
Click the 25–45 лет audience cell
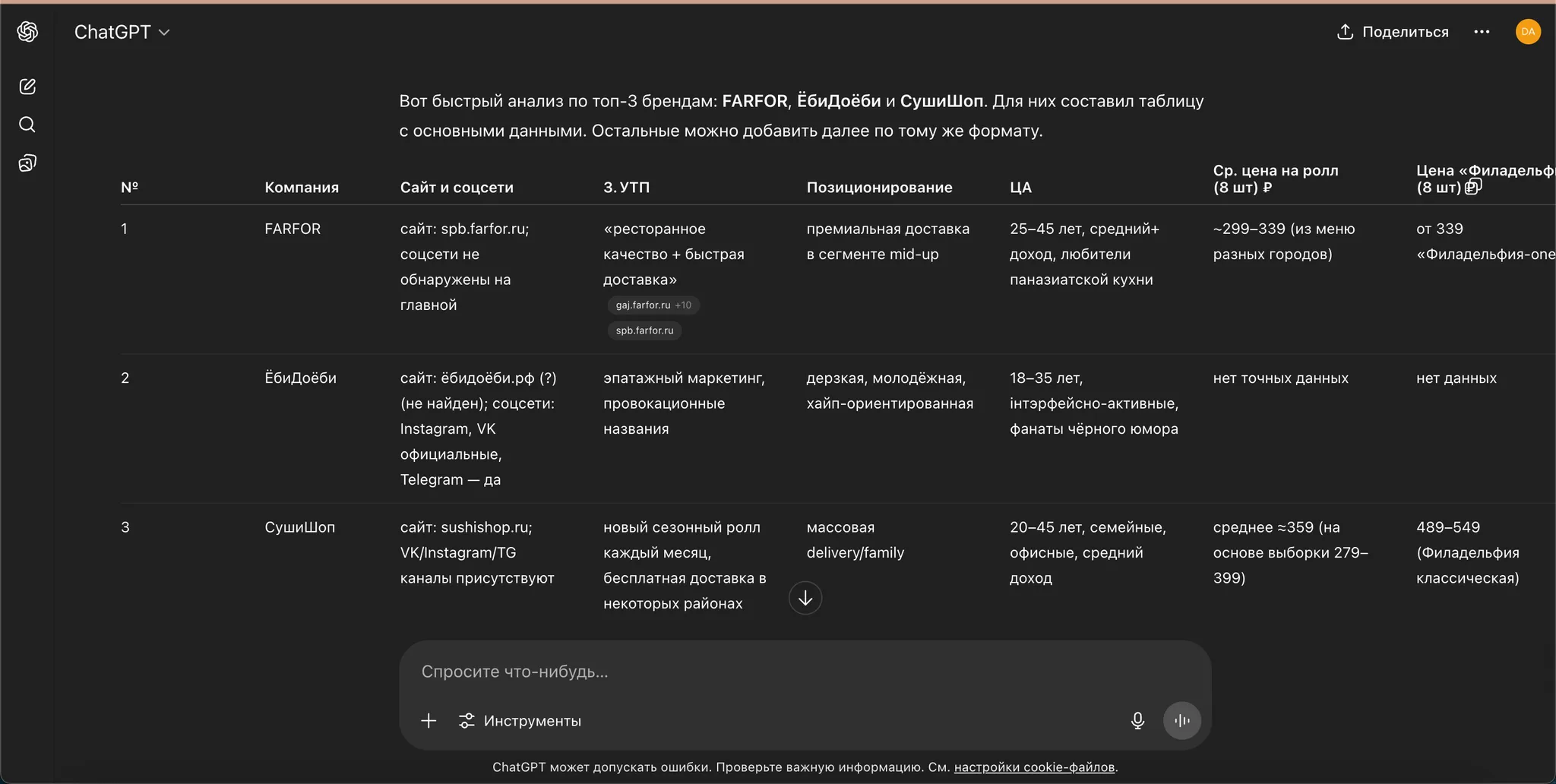(x=1084, y=254)
